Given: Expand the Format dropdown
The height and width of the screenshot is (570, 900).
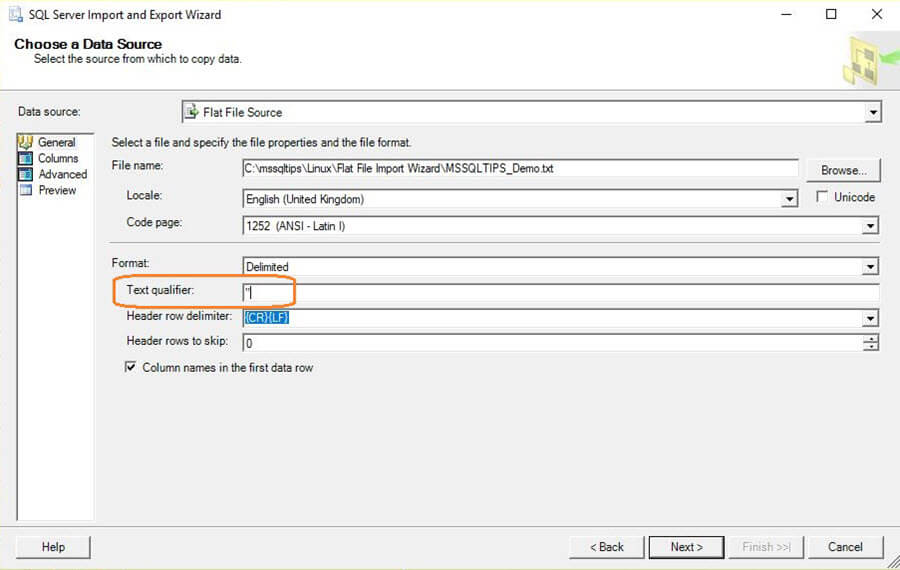Looking at the screenshot, I should coord(871,267).
